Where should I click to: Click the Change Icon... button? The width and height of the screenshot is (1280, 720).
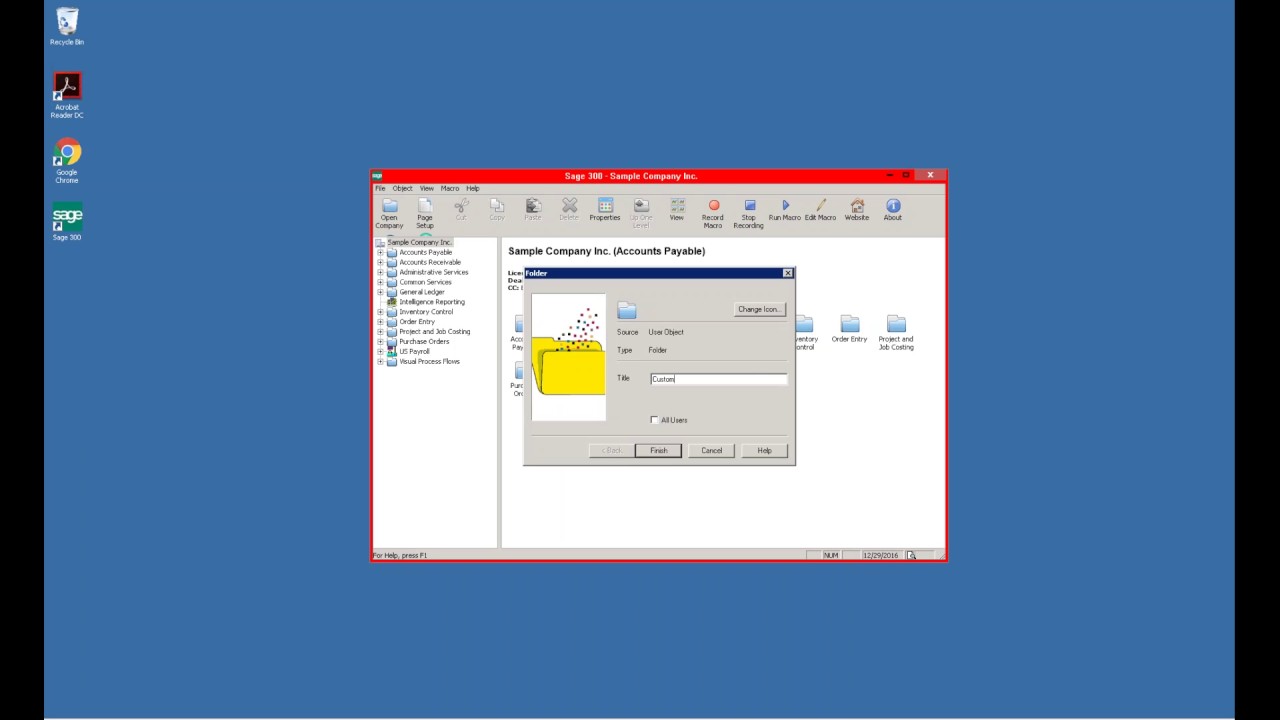click(759, 309)
